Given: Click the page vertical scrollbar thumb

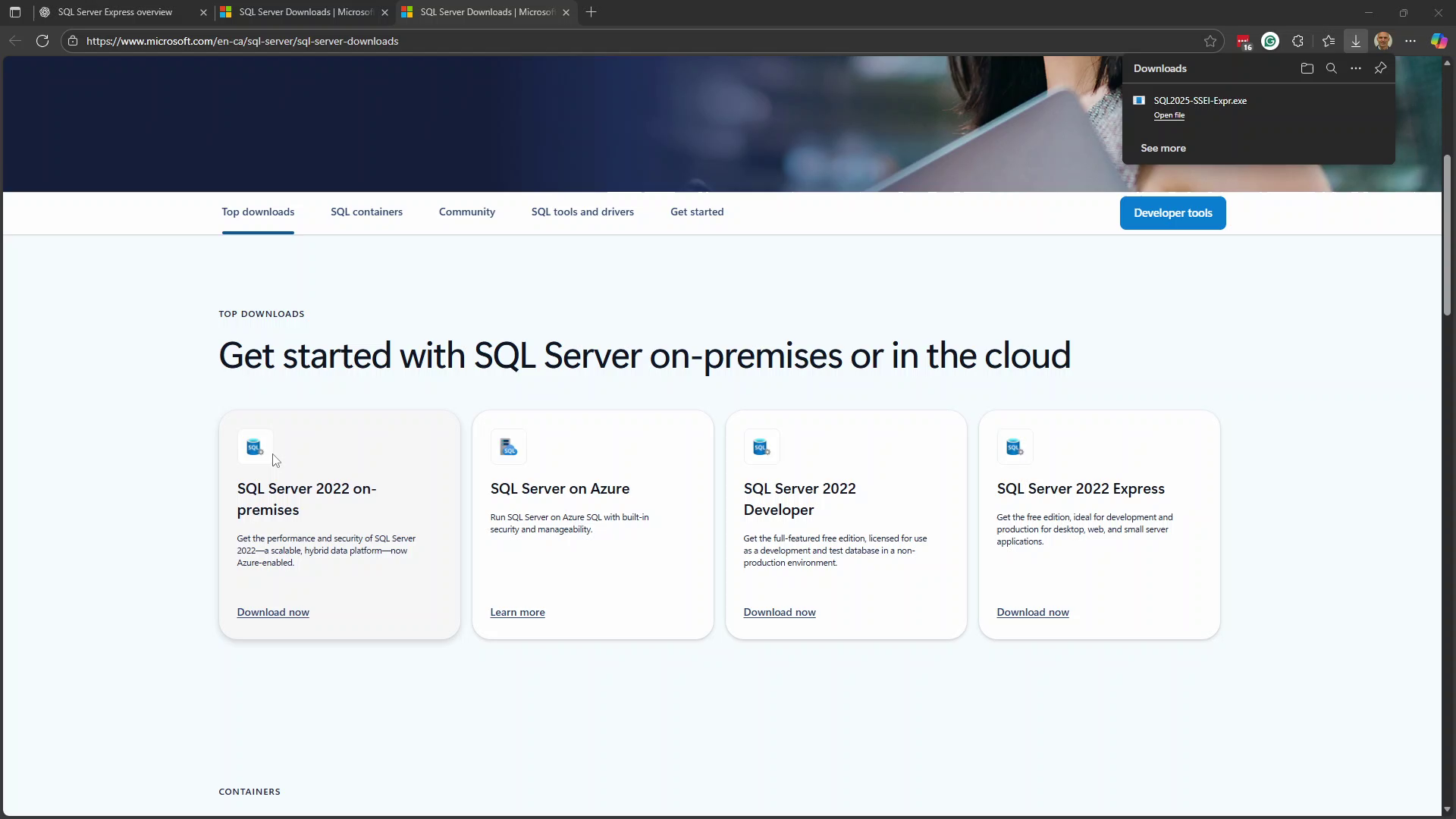Looking at the screenshot, I should [x=1447, y=235].
